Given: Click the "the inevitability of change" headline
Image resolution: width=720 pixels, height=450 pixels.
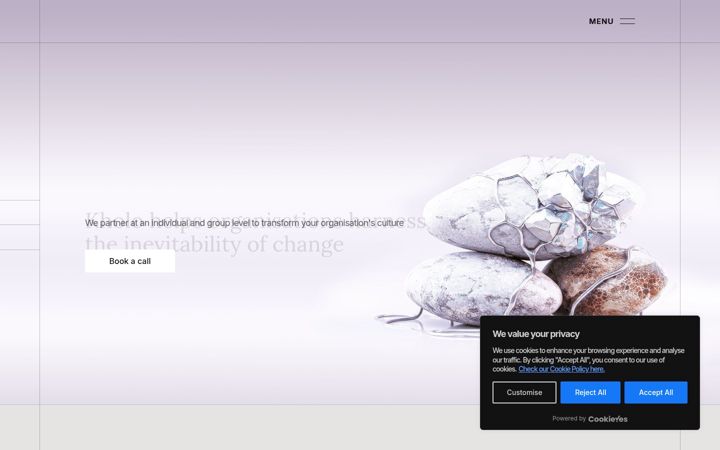Looking at the screenshot, I should coord(214,244).
